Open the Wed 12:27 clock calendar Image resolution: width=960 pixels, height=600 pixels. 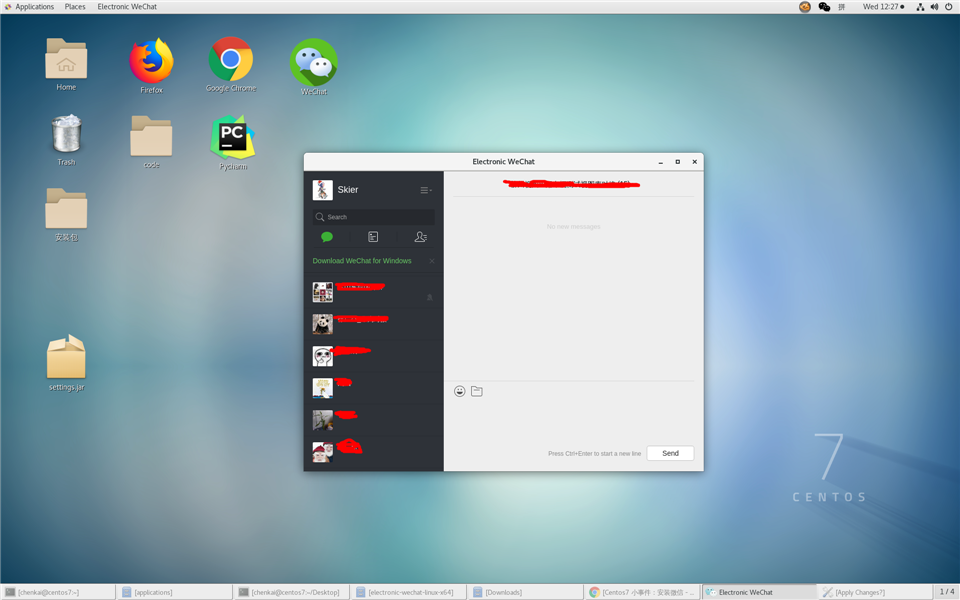(883, 7)
